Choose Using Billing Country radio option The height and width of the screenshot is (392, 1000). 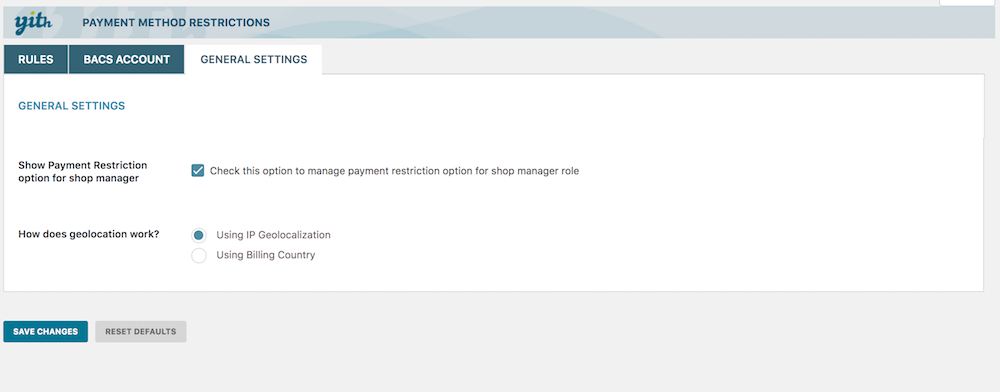[x=199, y=256]
